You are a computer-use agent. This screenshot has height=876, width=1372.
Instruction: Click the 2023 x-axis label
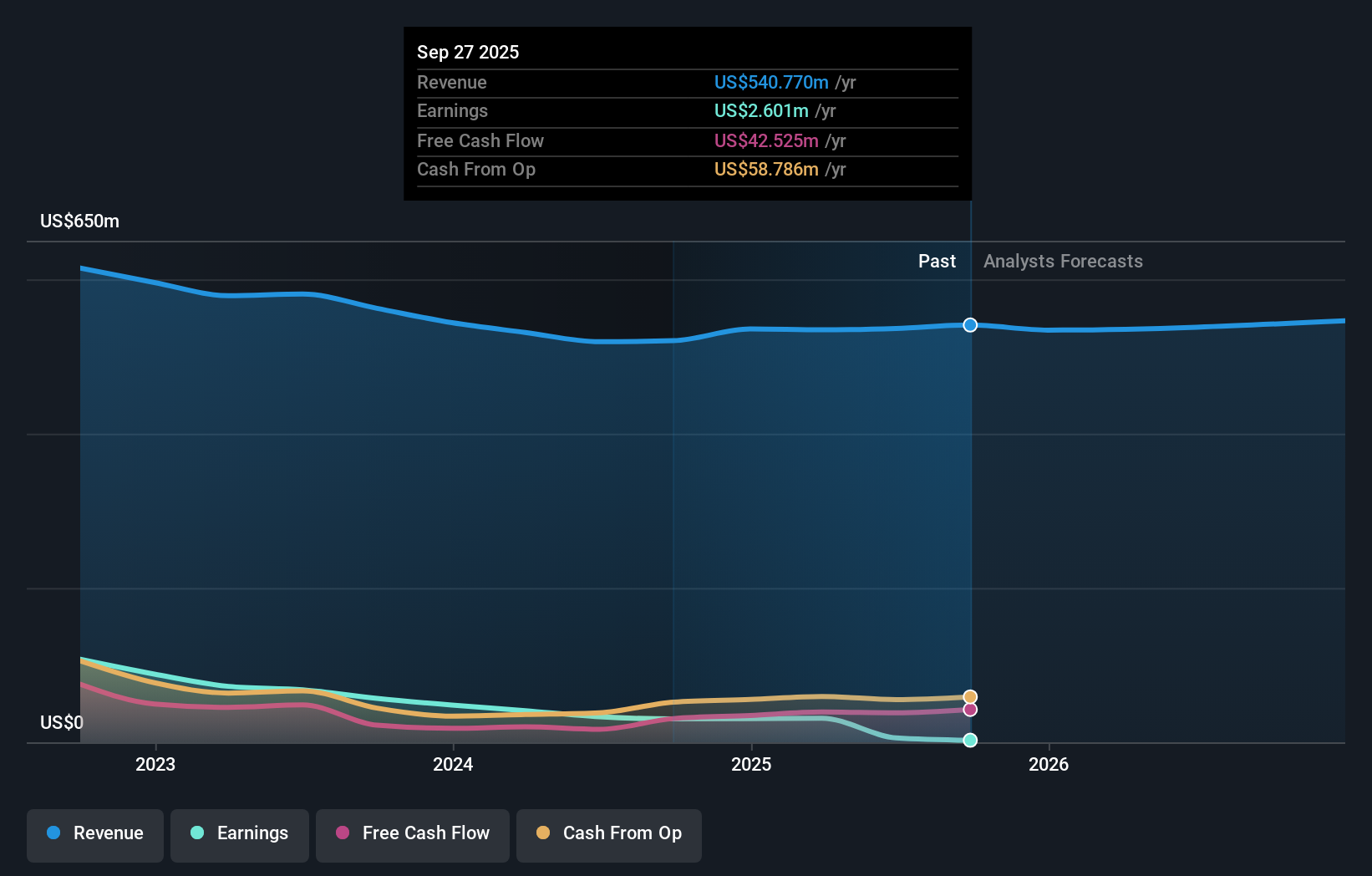coord(155,764)
